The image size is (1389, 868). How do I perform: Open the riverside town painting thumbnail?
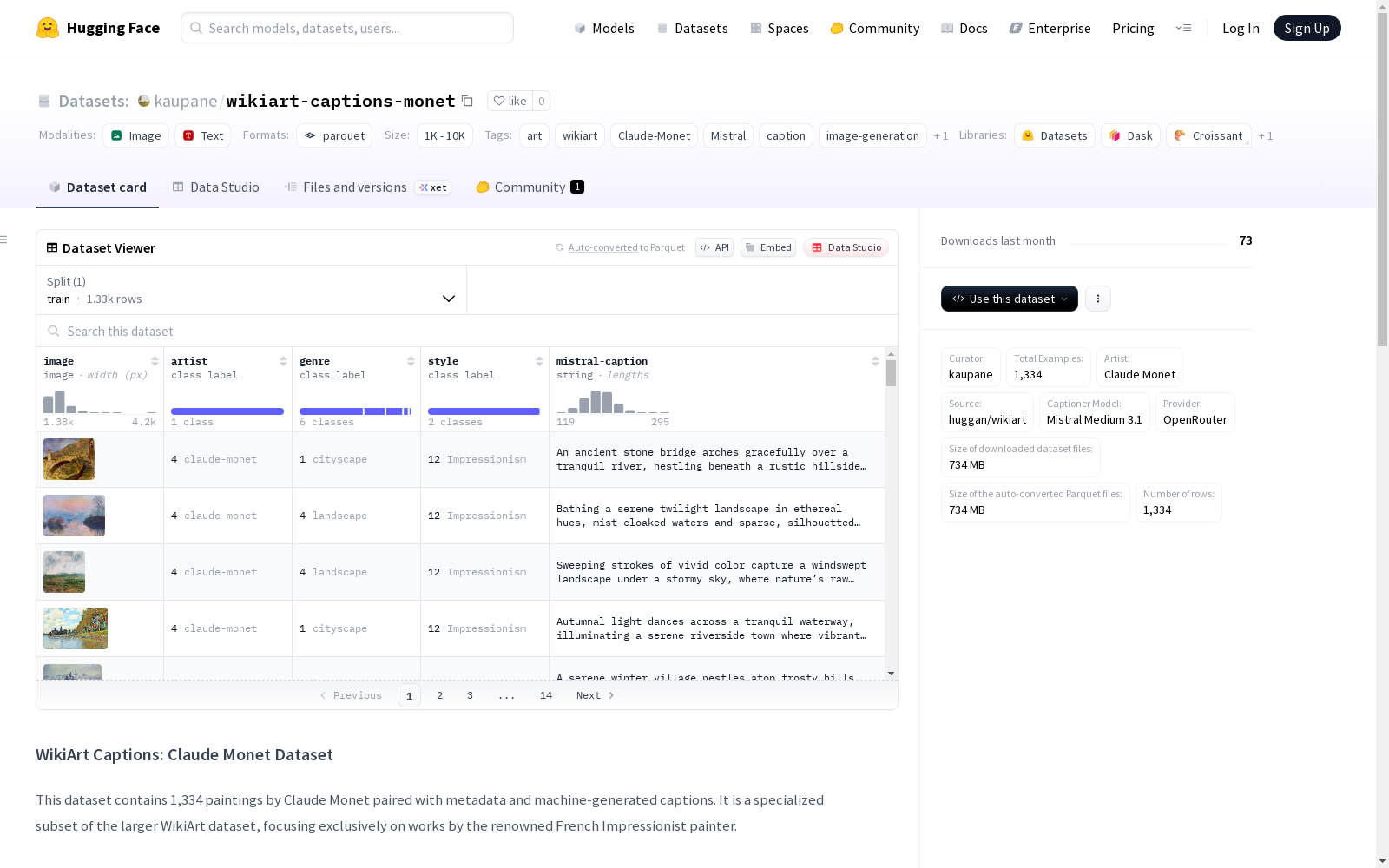76,628
